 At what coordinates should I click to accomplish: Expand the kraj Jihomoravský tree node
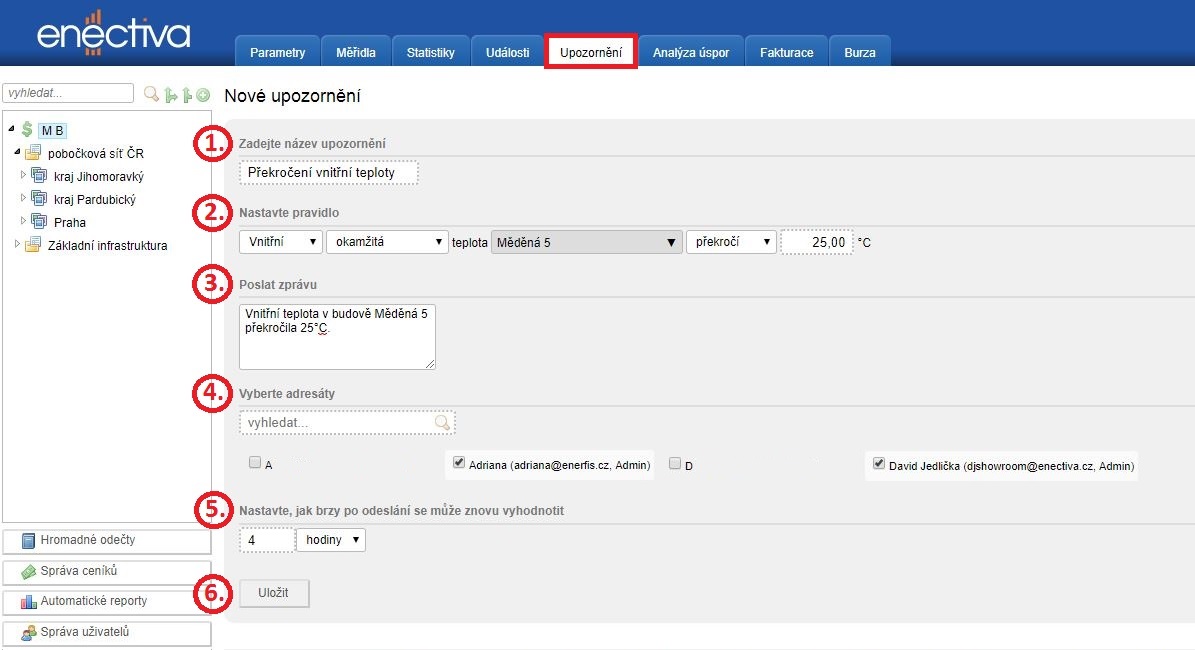tap(24, 175)
